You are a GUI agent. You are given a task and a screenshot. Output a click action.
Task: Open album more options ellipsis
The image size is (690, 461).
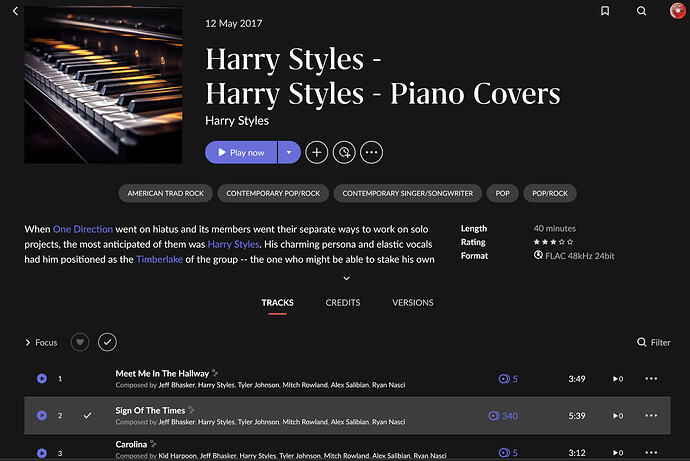tap(371, 152)
